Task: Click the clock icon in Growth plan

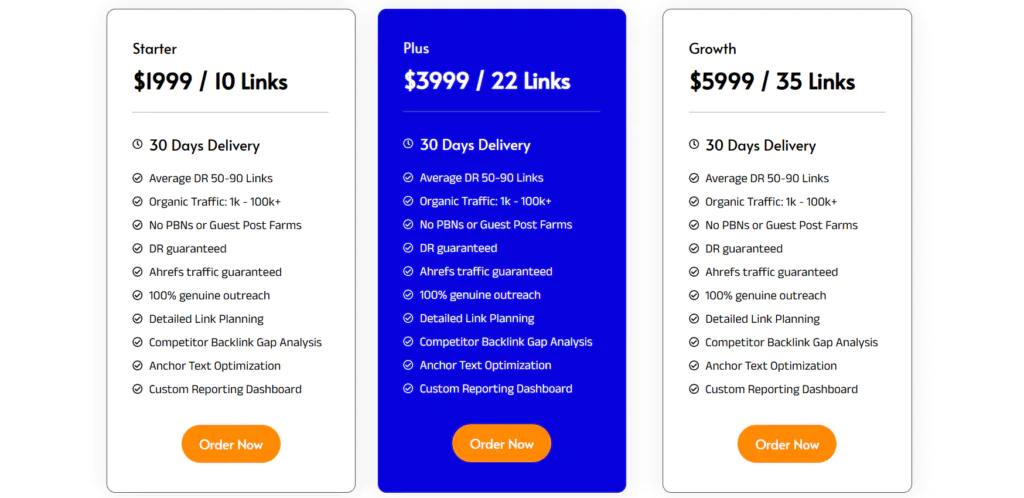Action: [x=694, y=145]
